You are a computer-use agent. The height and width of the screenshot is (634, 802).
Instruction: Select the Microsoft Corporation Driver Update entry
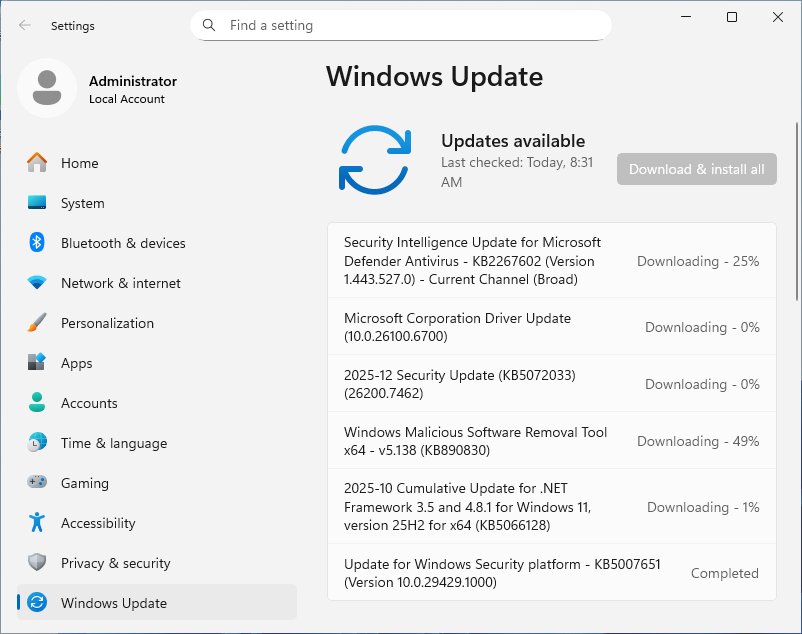point(552,326)
